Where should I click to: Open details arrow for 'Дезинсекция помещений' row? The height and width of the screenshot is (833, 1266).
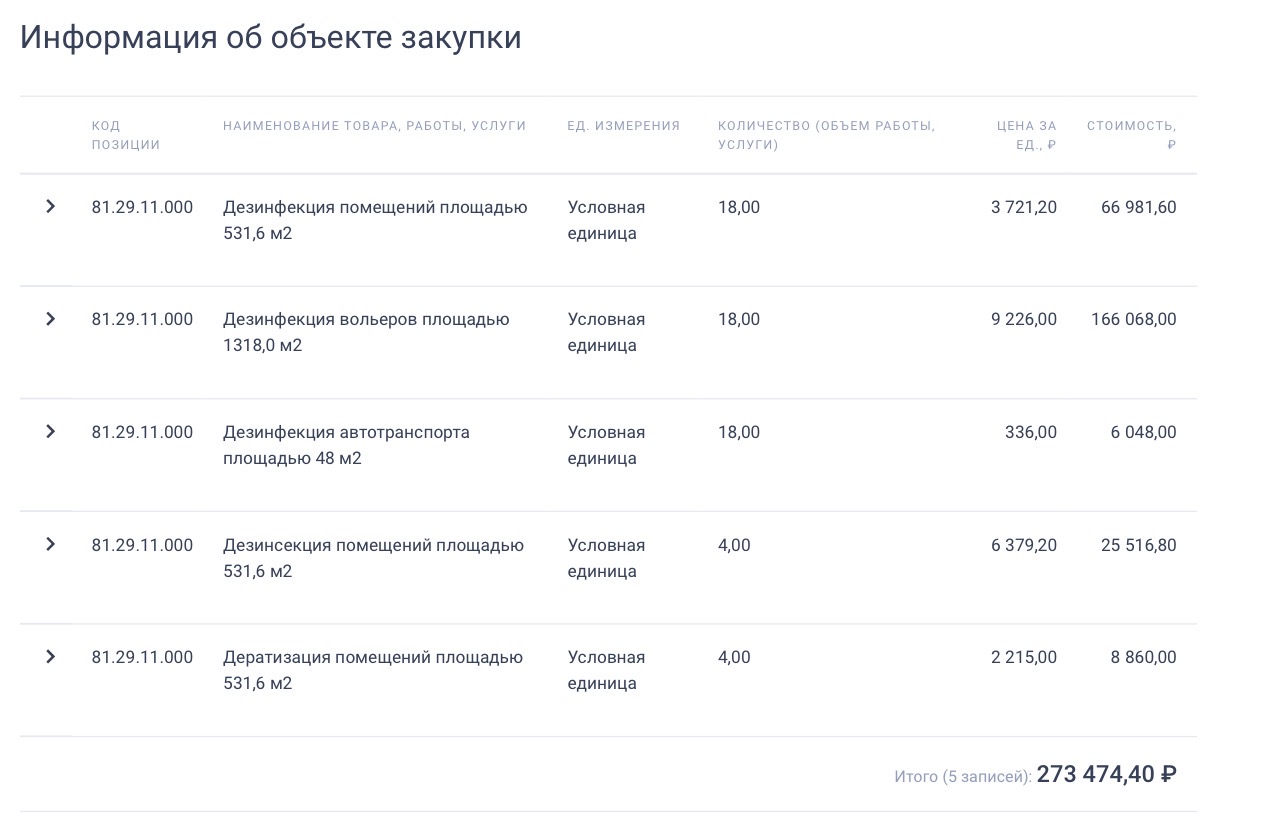click(50, 545)
